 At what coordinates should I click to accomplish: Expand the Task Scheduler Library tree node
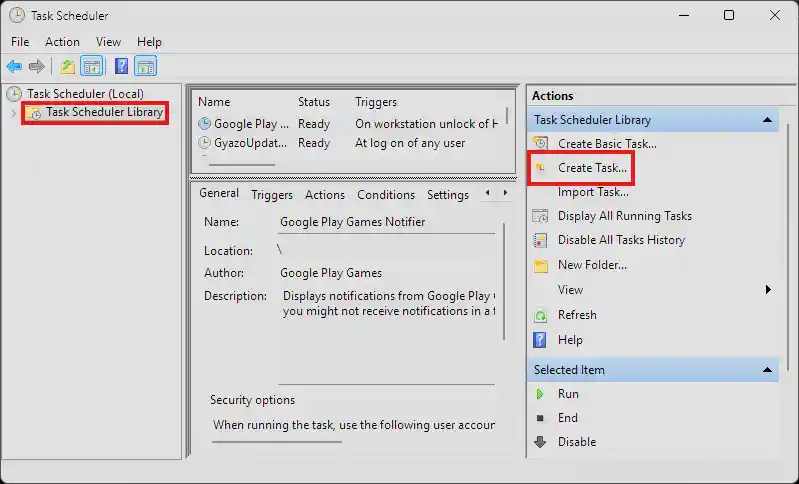coord(14,113)
